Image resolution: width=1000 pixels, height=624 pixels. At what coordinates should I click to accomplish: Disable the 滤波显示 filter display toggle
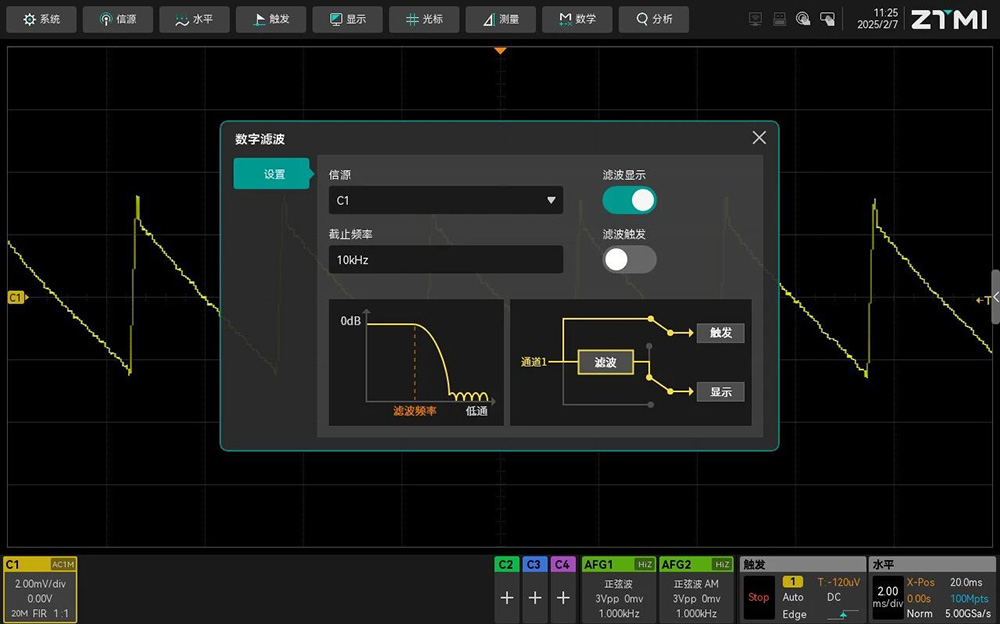(629, 200)
